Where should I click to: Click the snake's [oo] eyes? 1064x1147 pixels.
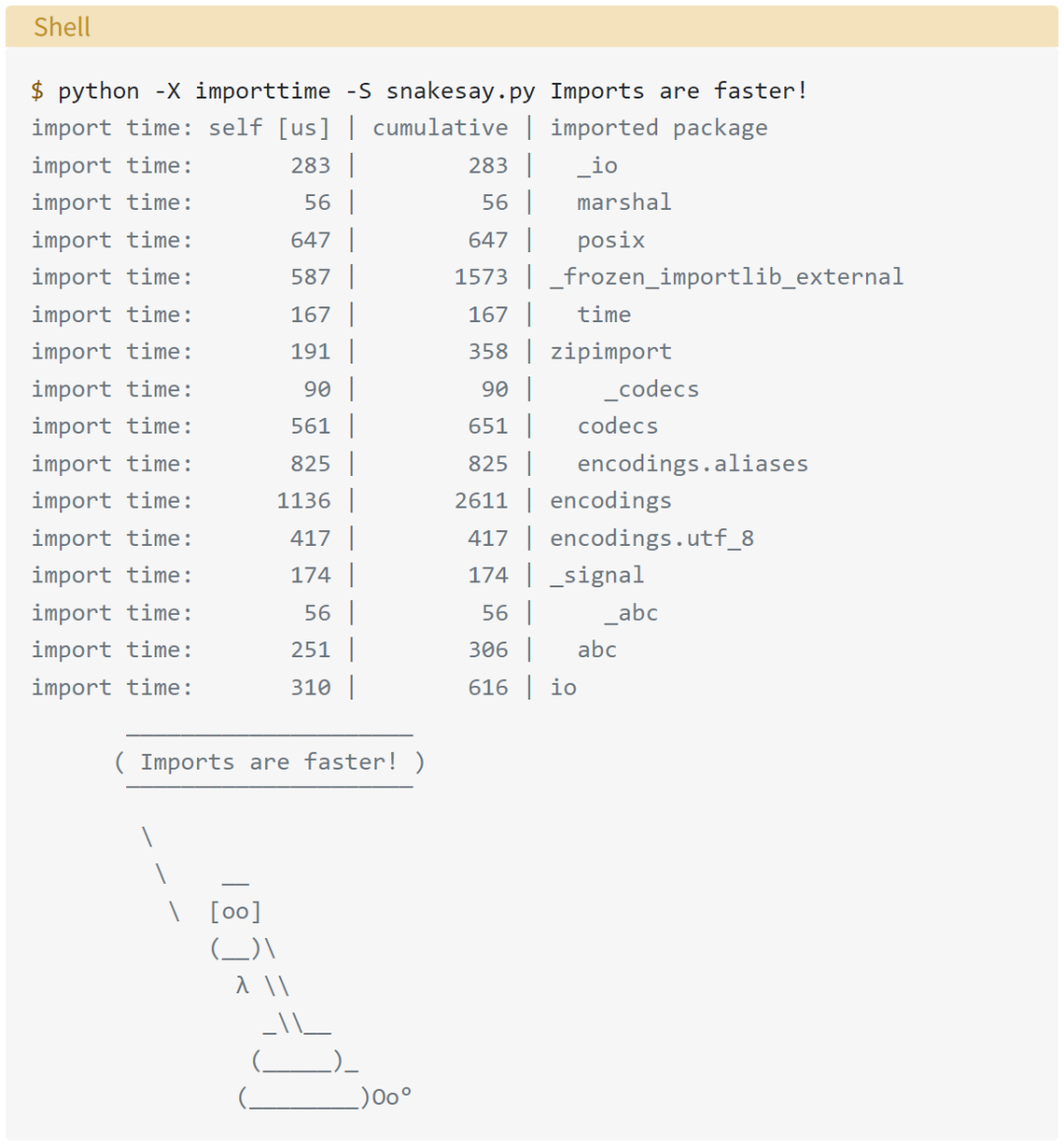coord(235,911)
